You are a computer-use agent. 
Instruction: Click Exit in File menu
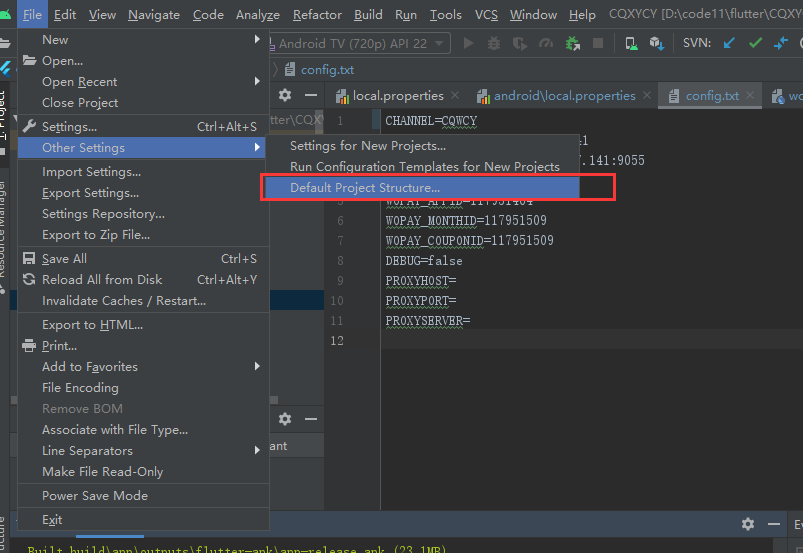143,520
